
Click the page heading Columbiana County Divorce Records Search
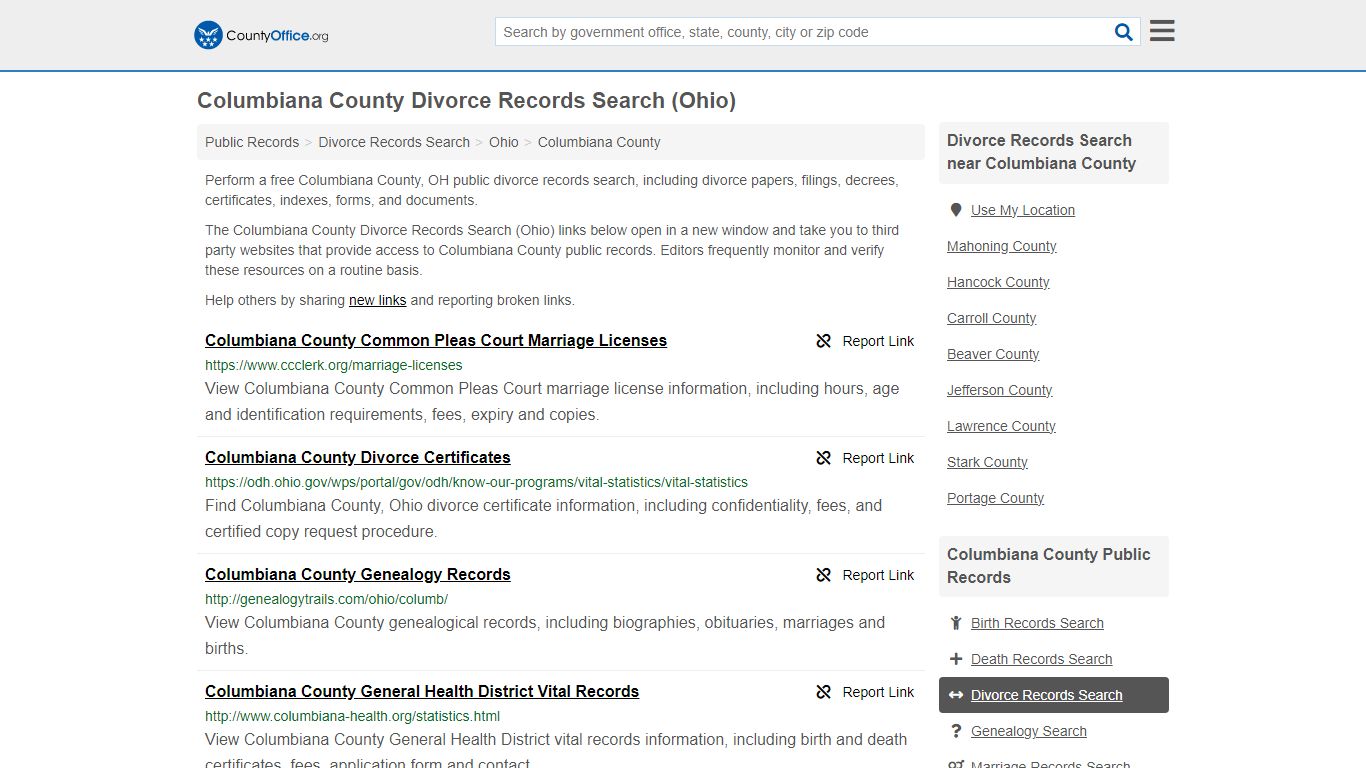[x=466, y=100]
